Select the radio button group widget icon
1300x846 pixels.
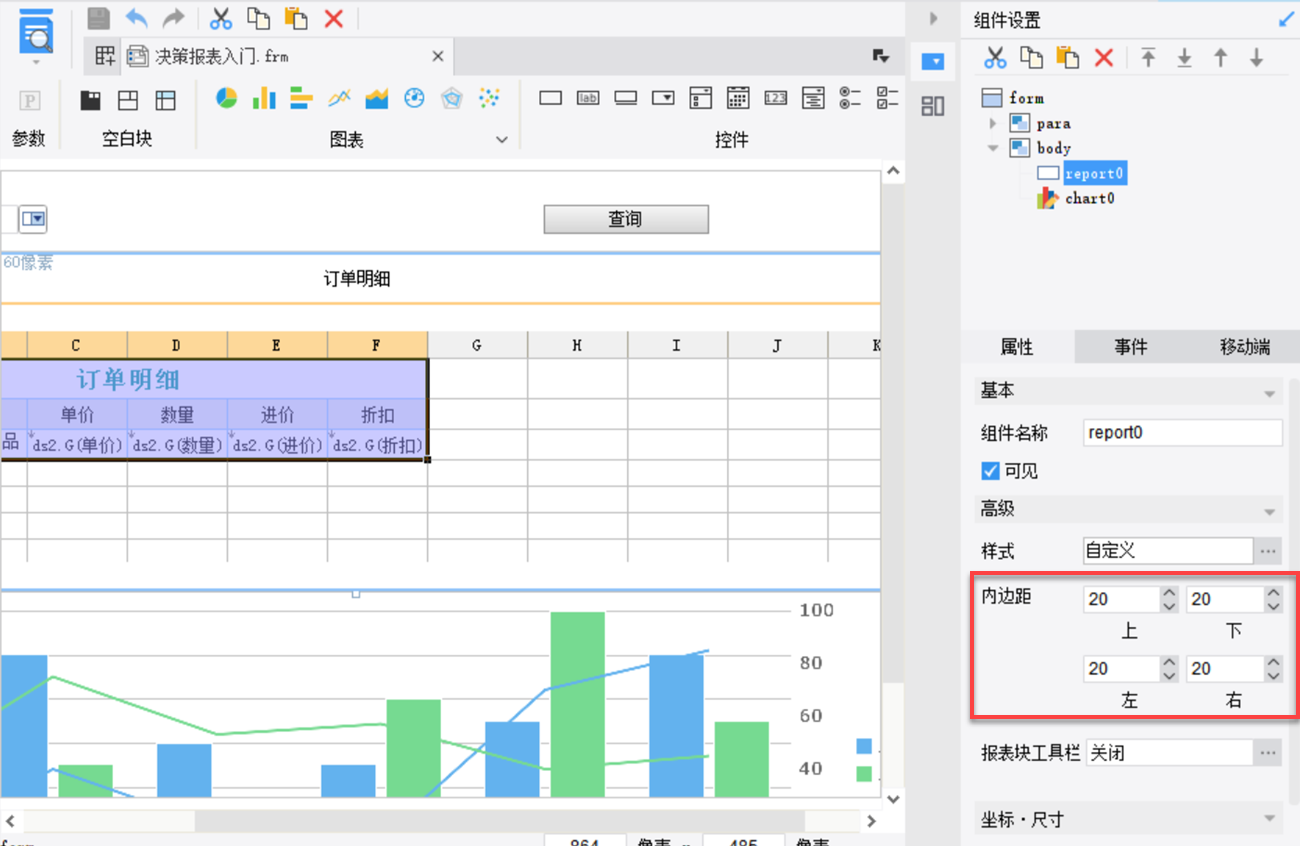pyautogui.click(x=850, y=98)
